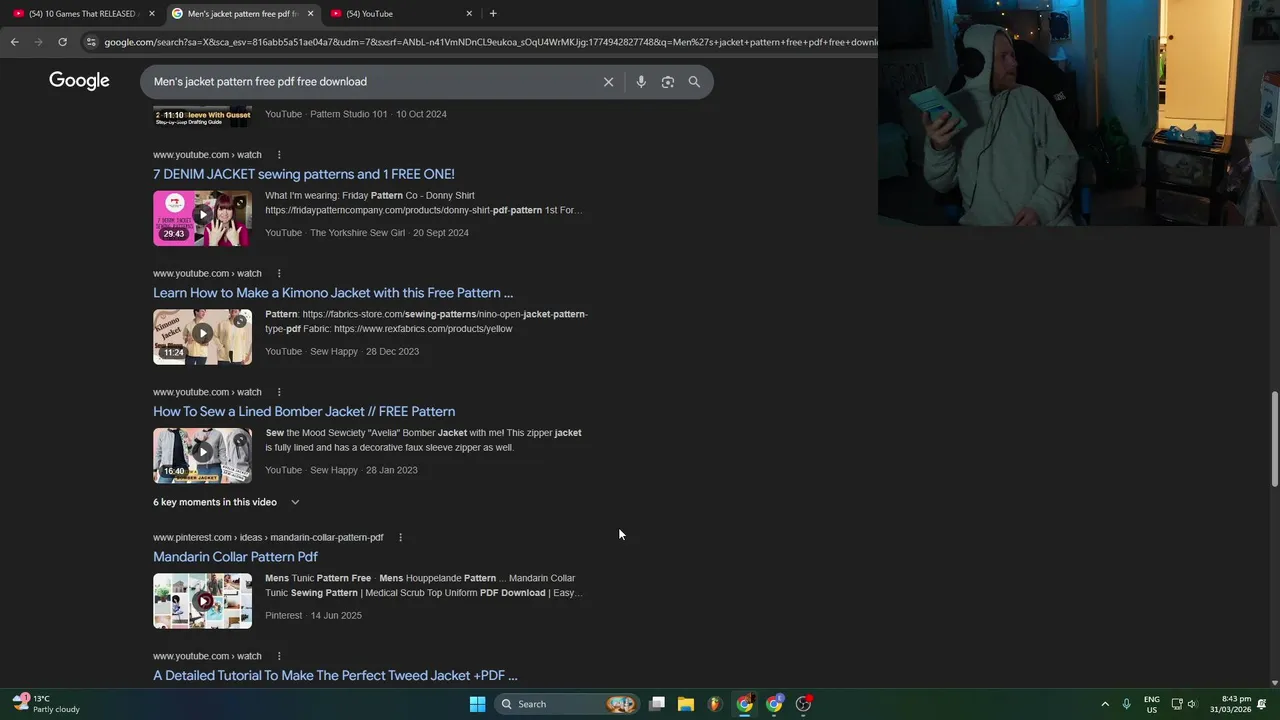Open options for 7 DENIM JACKET result

(279, 155)
